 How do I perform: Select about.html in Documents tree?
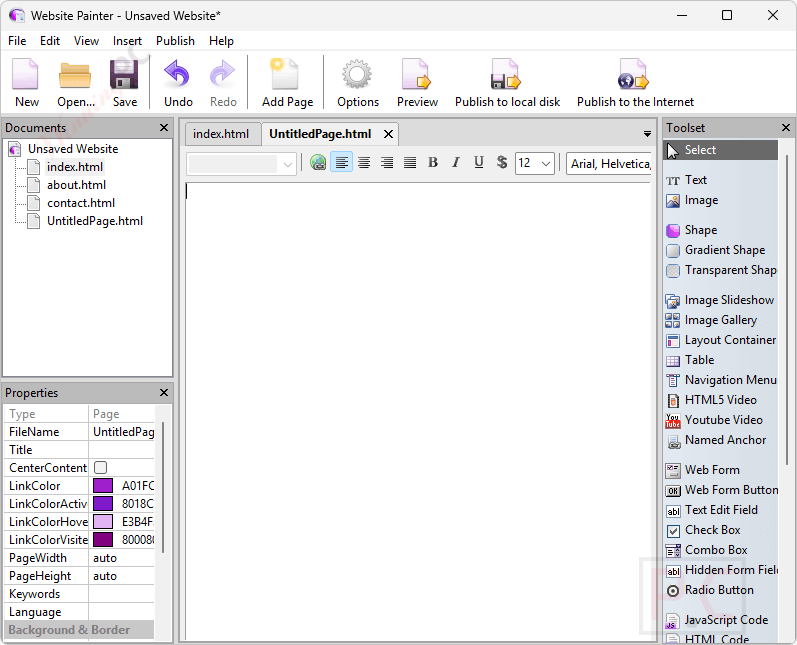(76, 185)
